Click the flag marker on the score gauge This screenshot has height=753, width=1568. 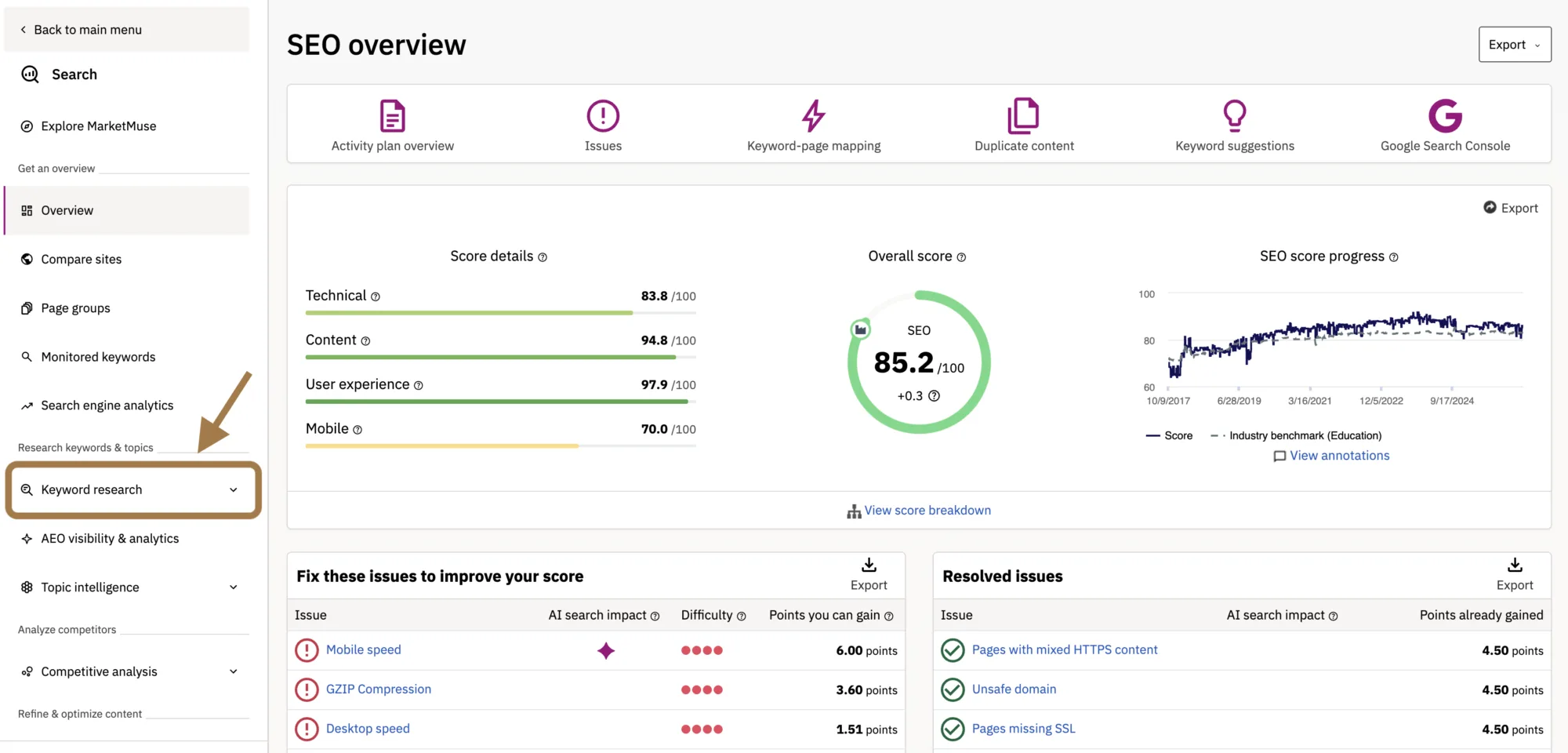(860, 329)
